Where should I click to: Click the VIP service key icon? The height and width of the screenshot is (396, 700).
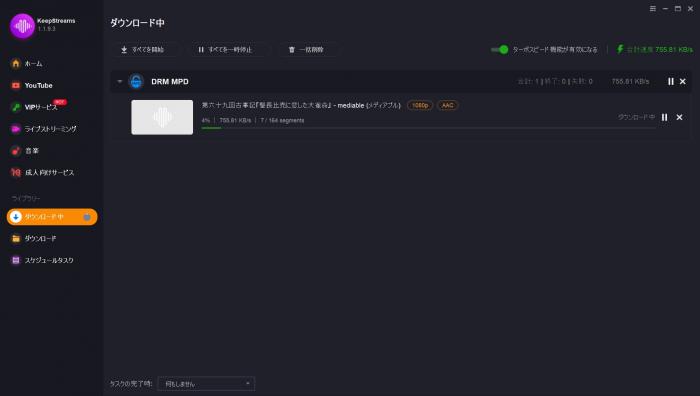[16, 107]
